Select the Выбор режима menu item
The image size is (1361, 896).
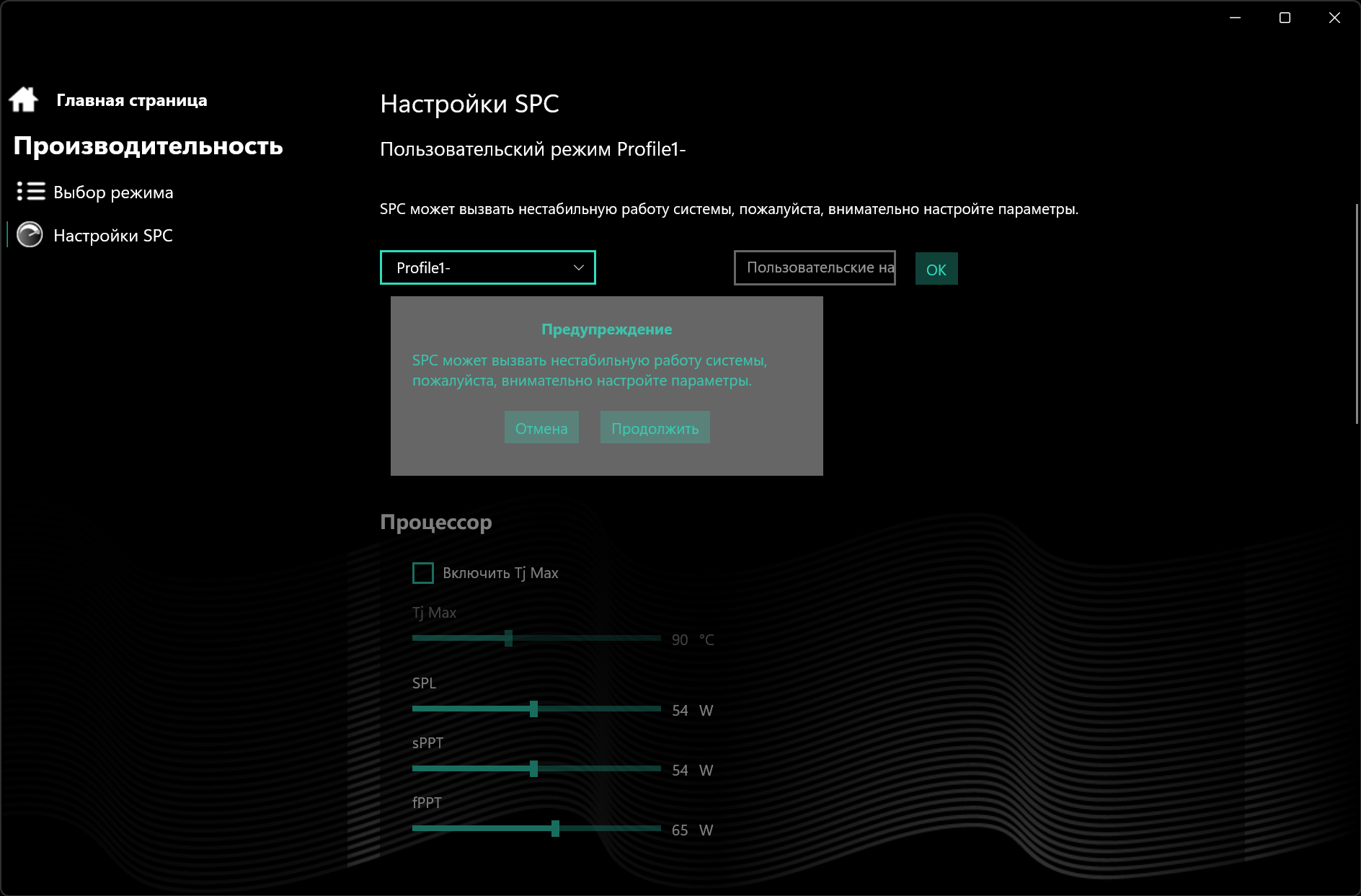(113, 192)
